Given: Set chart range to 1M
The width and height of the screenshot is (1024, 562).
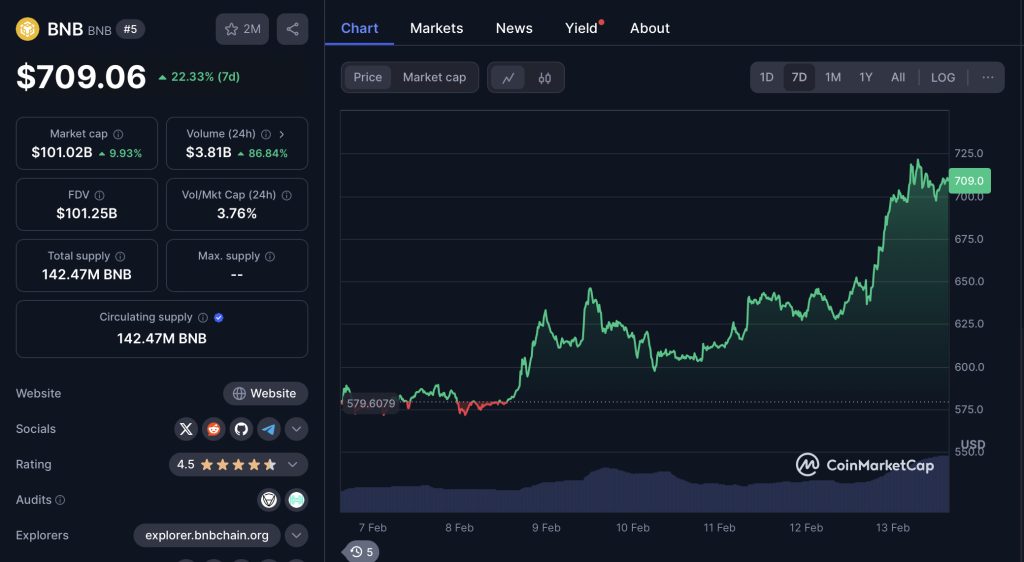Looking at the screenshot, I should [x=833, y=77].
